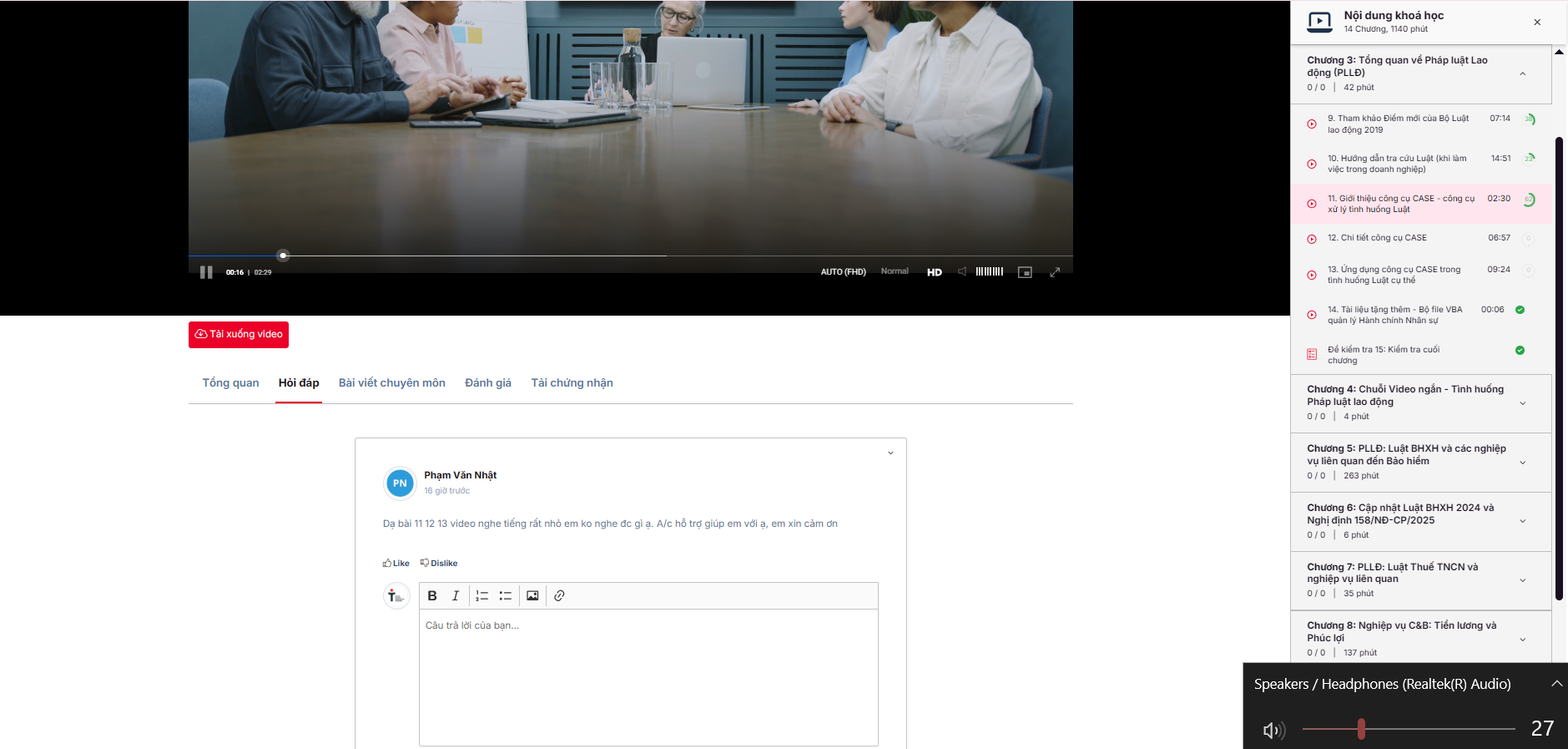Open the AUTO (FHD) resolution selector
This screenshot has width=1568, height=749.
pyautogui.click(x=843, y=272)
